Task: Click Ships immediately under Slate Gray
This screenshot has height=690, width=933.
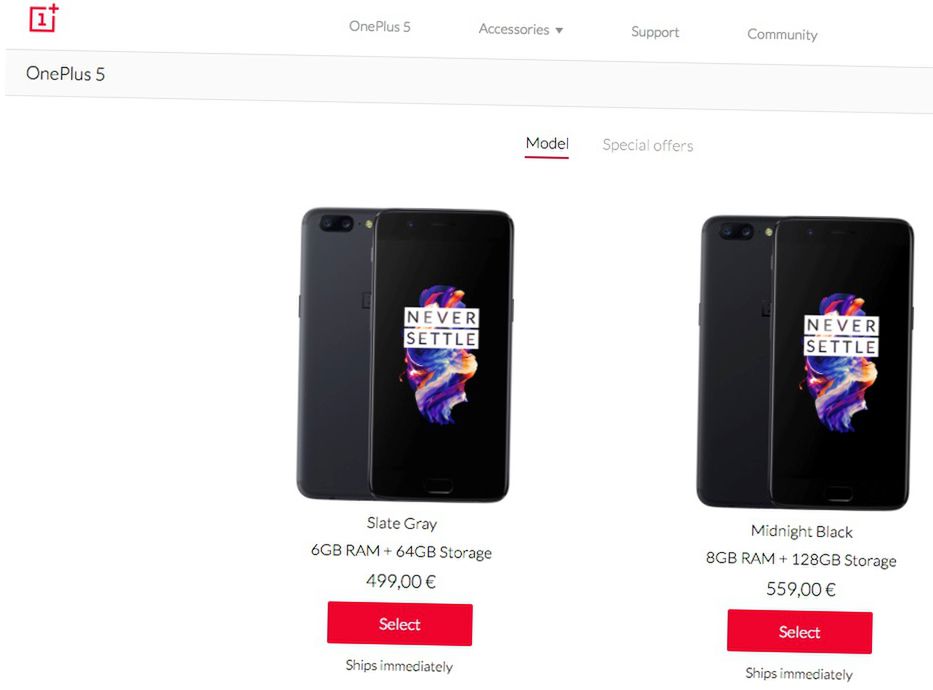Action: [399, 666]
